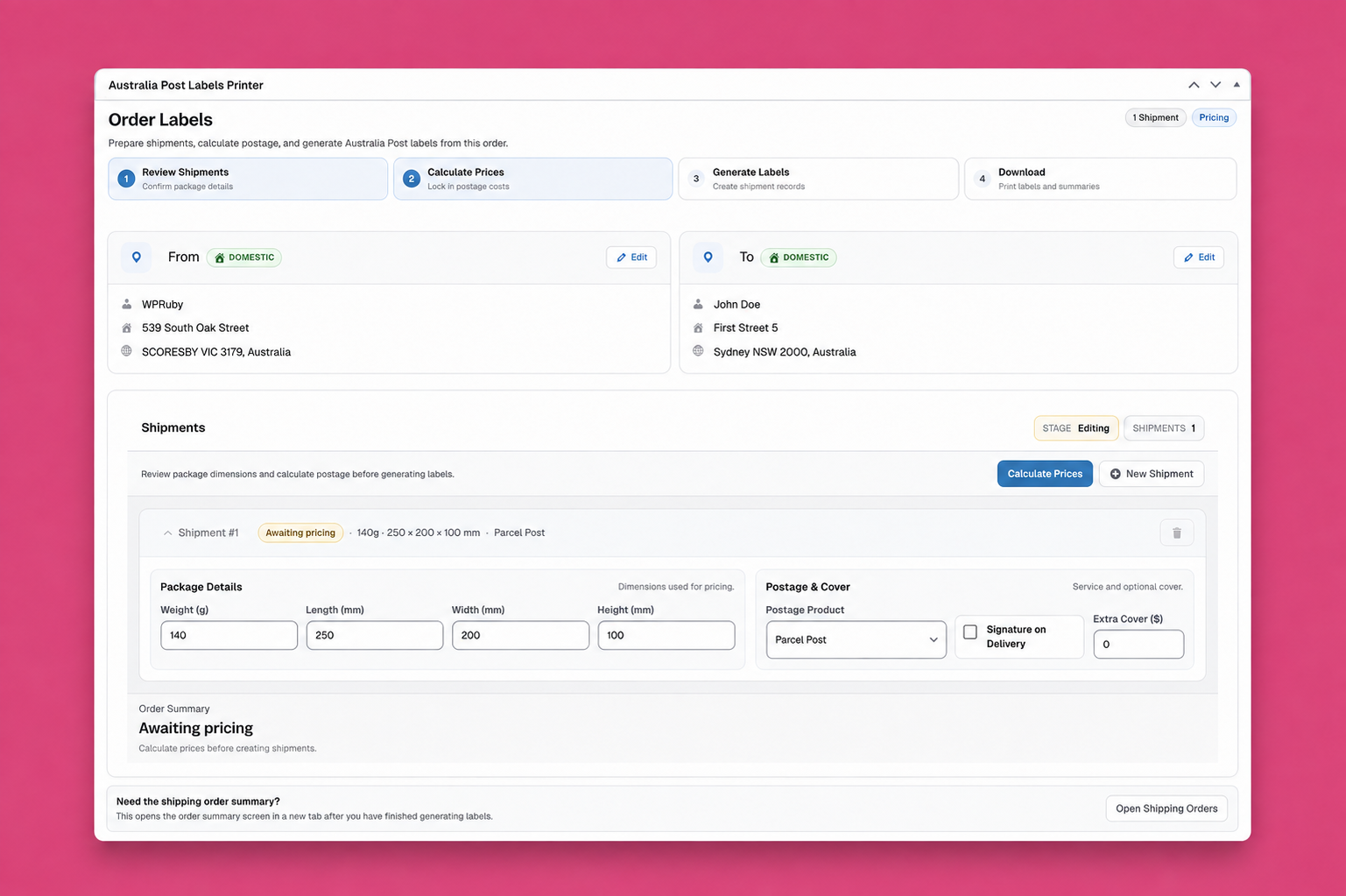Collapse the Australia Post Labels Printer panel triangle
Image resolution: width=1346 pixels, height=896 pixels.
click(x=1237, y=85)
